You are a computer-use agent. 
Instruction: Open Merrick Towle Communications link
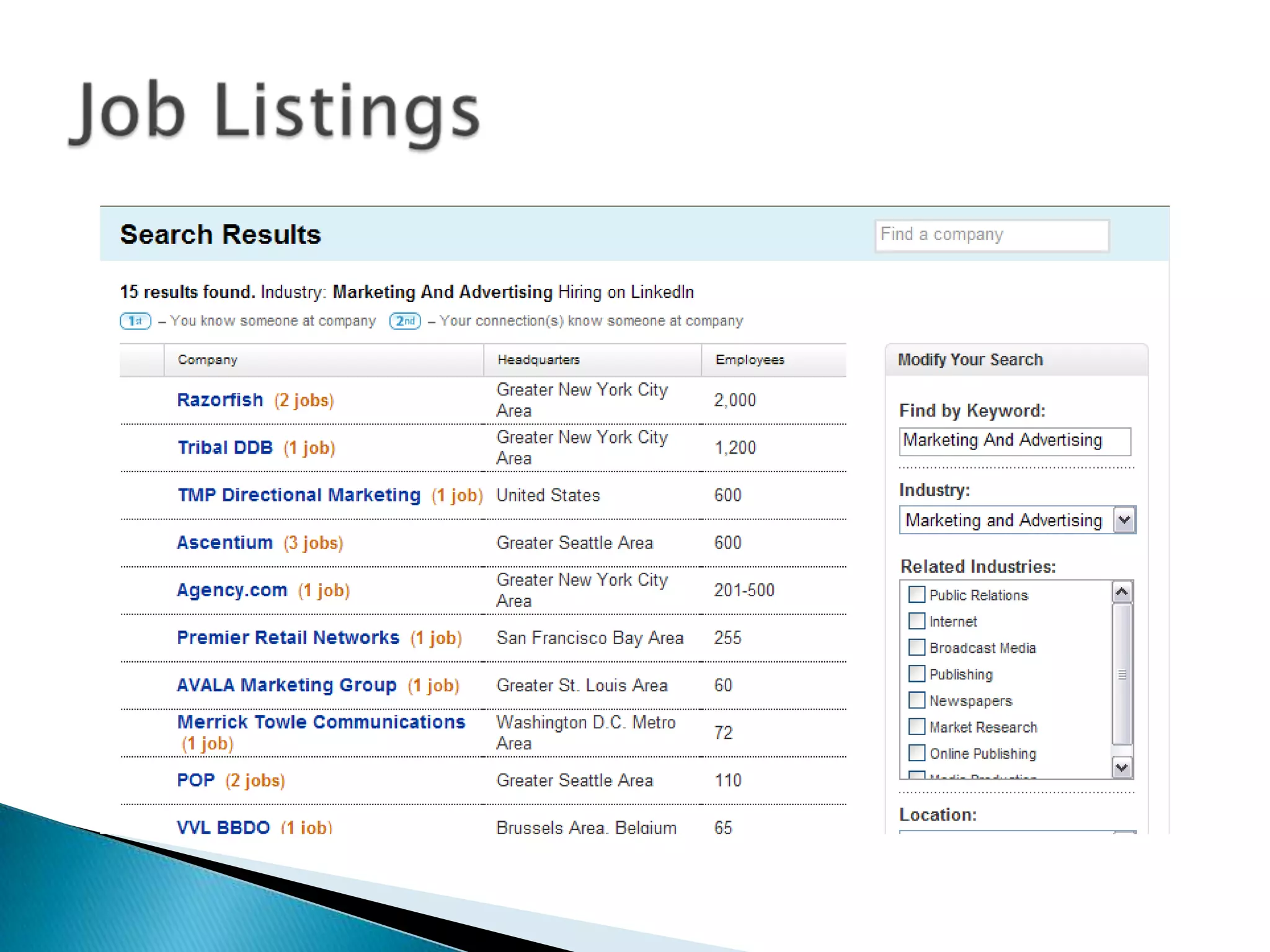pos(321,722)
